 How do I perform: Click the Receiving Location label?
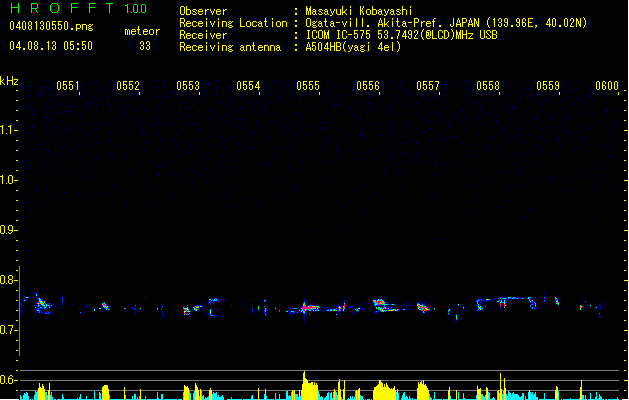(x=233, y=23)
